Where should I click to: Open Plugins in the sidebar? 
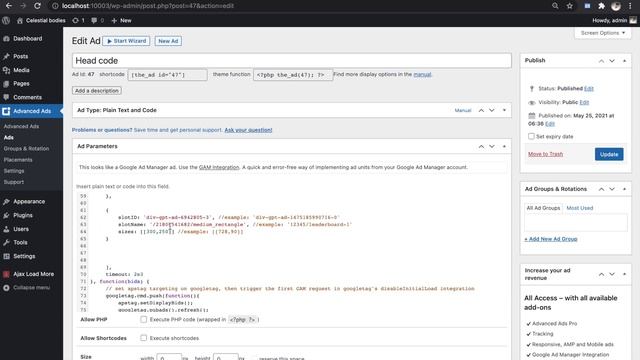click(23, 216)
